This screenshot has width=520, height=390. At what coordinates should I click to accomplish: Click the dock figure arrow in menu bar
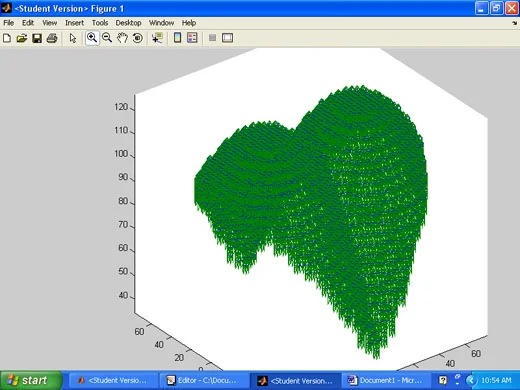[515, 23]
